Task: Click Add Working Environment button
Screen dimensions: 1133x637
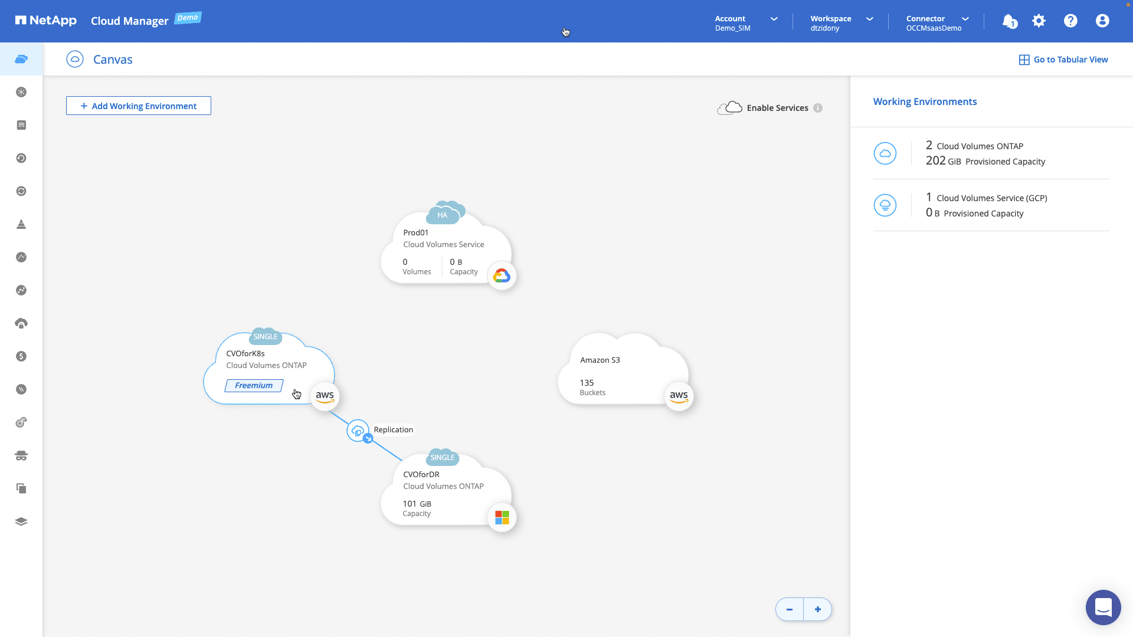Action: coord(138,106)
